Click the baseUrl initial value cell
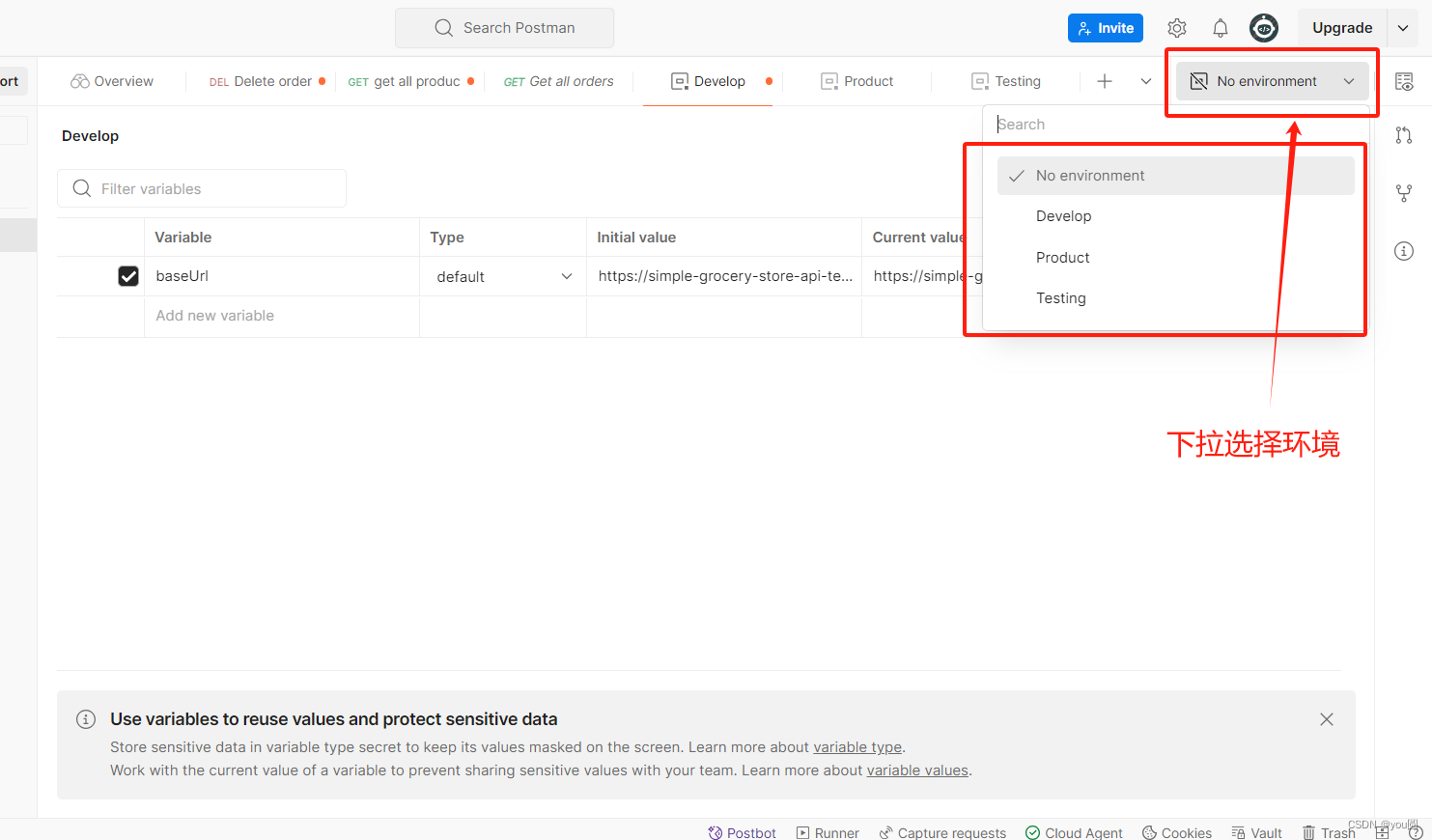 click(724, 276)
